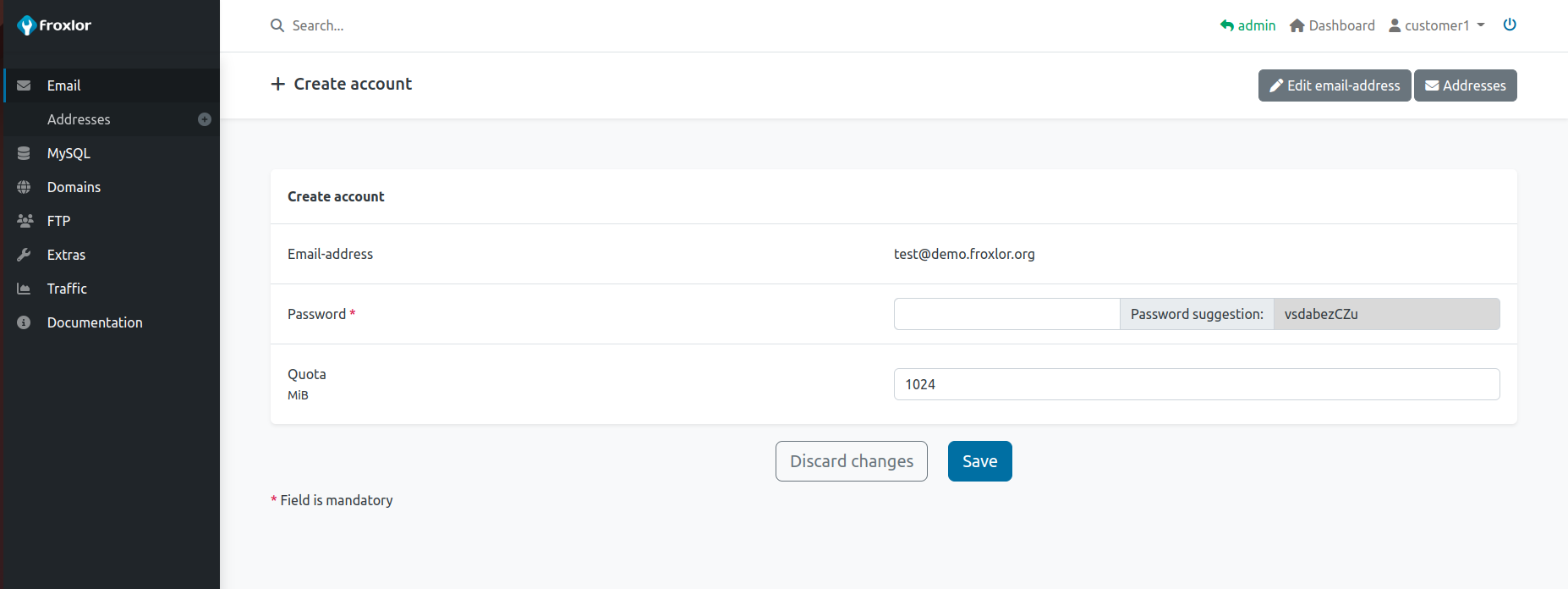Viewport: 1568px width, 589px height.
Task: Open the customer1 user dropdown
Action: tap(1436, 25)
